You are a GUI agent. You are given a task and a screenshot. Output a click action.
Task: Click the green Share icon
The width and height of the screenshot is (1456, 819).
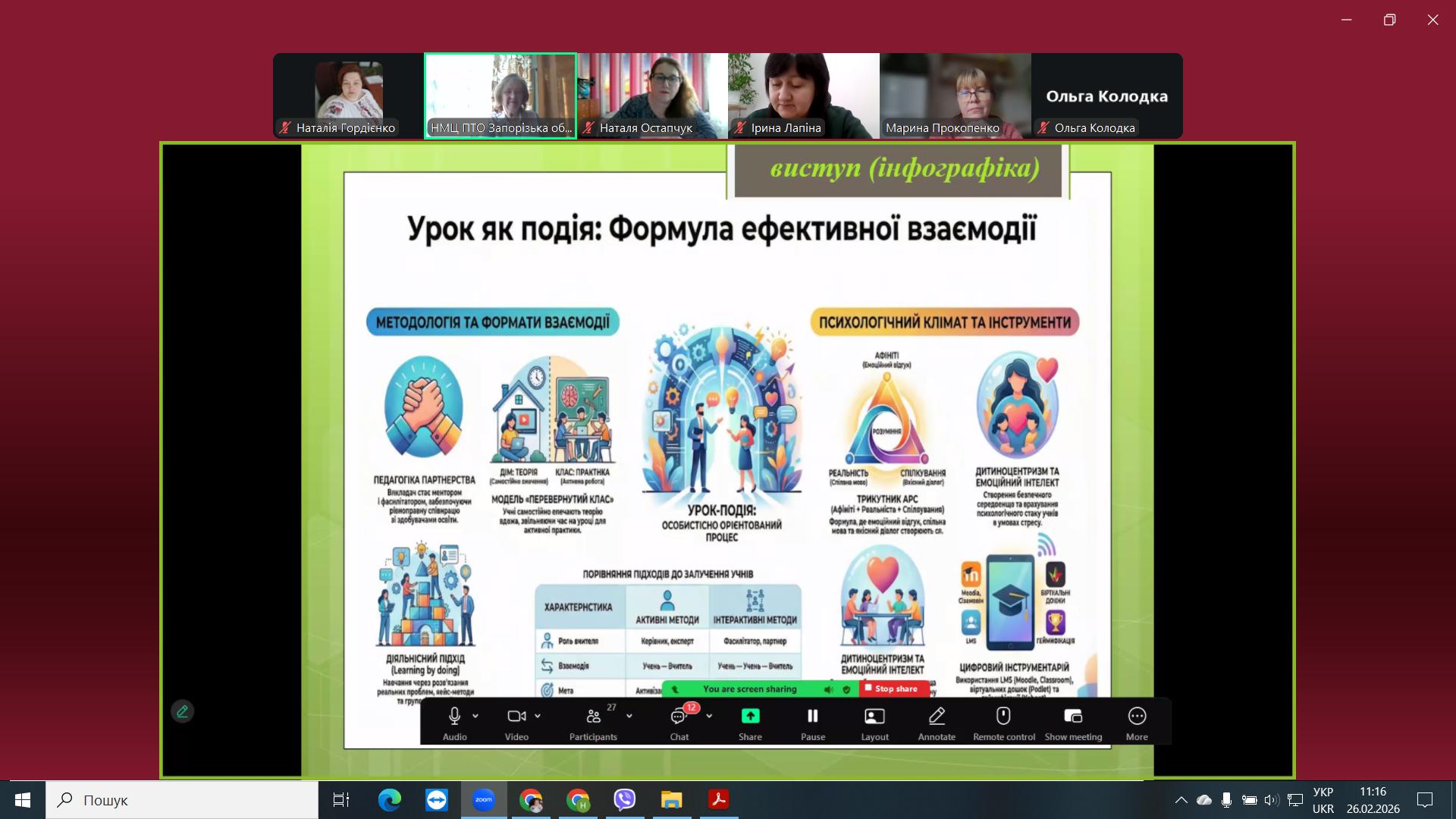(750, 717)
